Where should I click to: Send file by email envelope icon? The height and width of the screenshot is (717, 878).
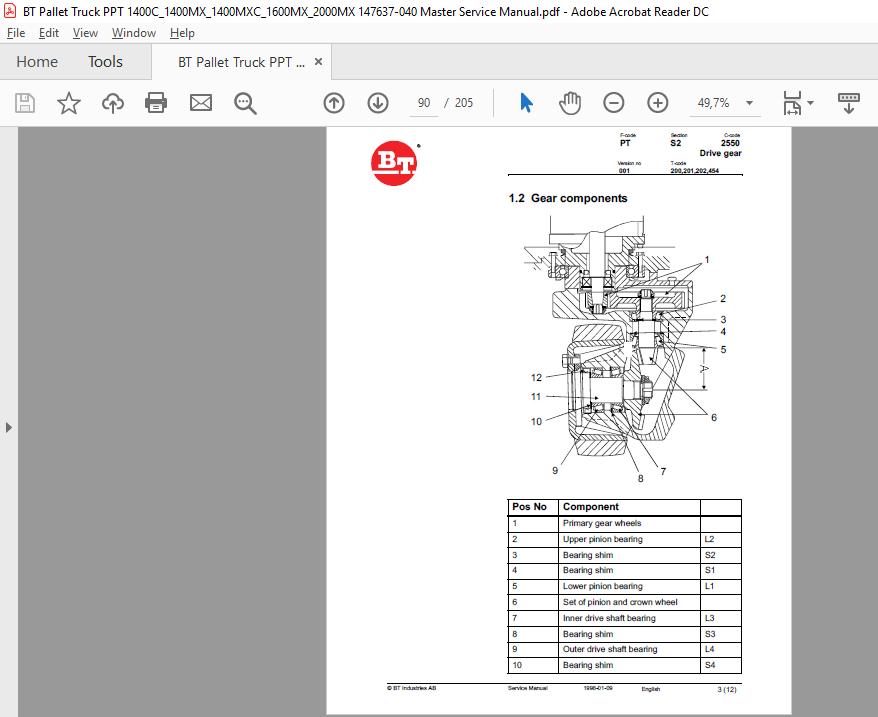[x=200, y=103]
